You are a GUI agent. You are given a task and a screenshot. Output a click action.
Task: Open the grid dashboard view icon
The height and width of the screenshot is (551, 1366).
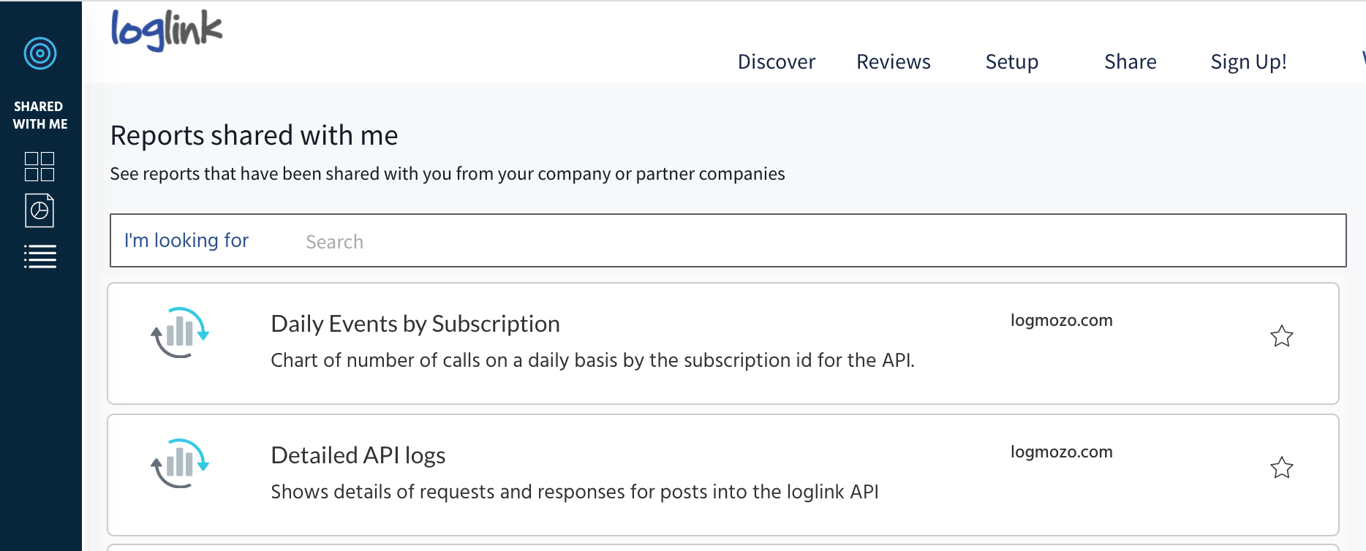coord(40,166)
